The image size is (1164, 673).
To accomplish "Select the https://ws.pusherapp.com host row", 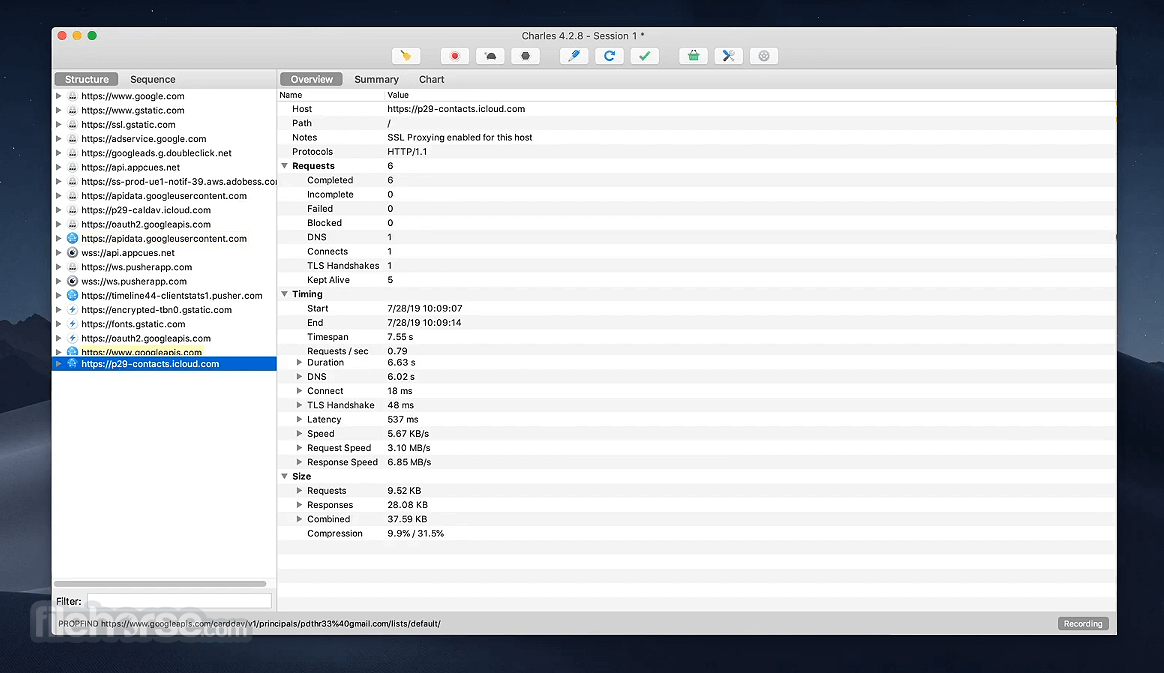I will click(165, 267).
